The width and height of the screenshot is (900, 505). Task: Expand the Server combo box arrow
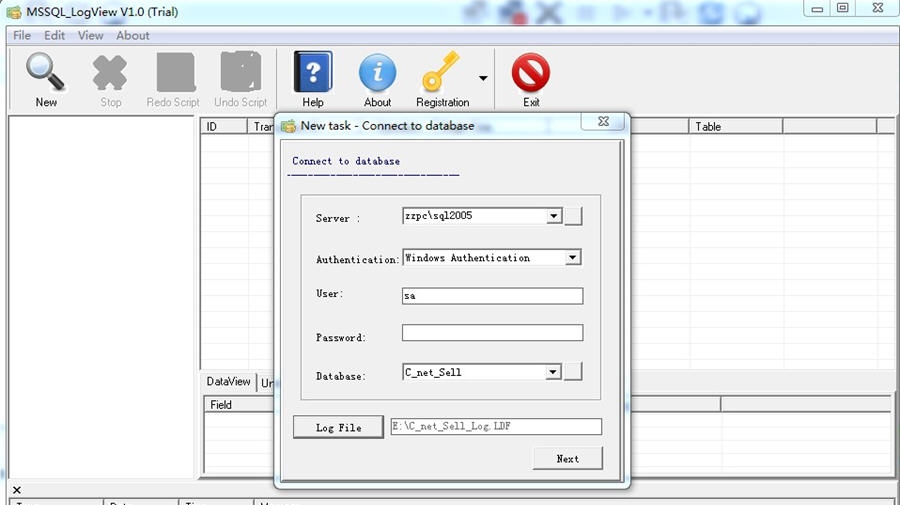coord(553,216)
